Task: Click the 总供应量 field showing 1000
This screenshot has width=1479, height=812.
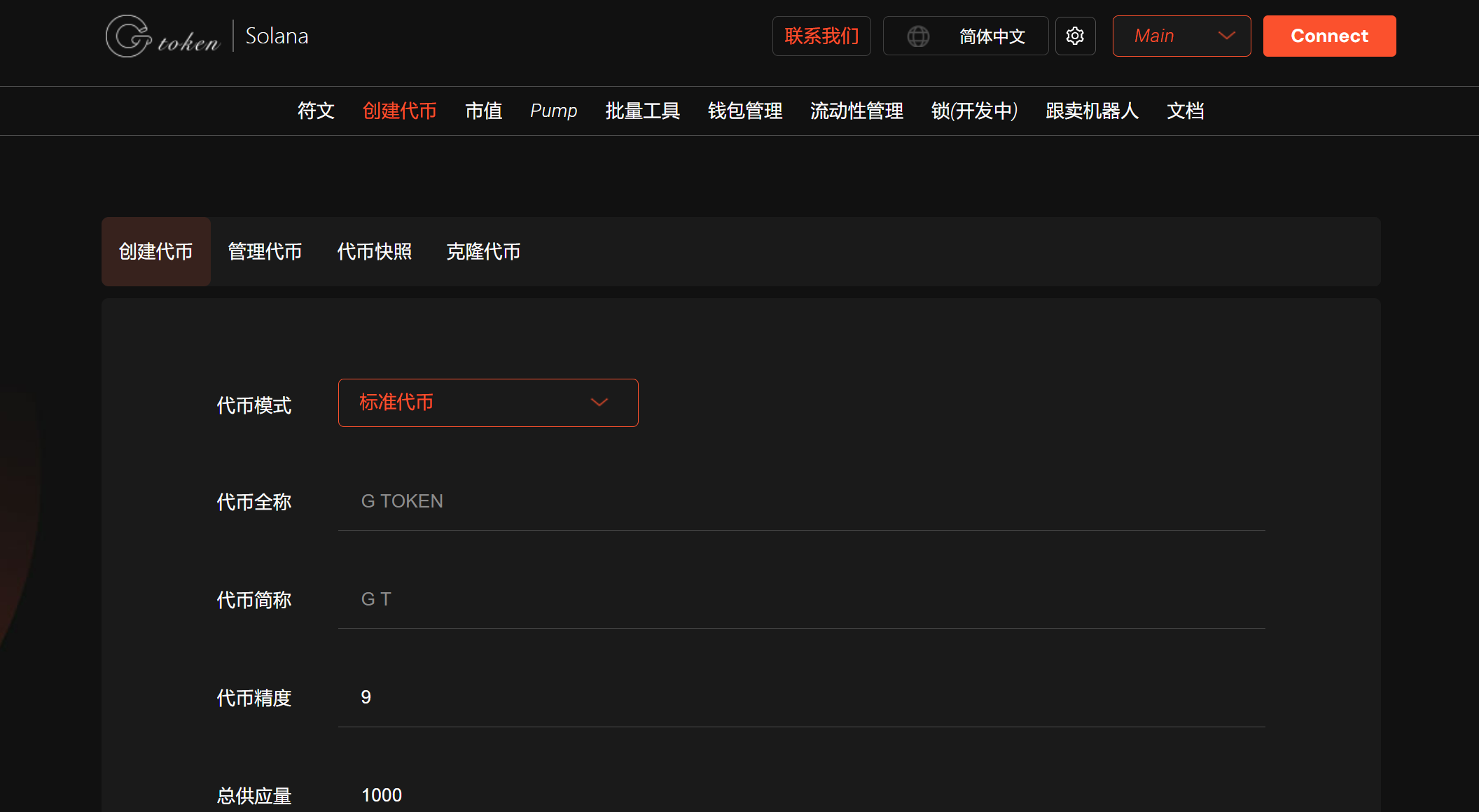Action: pos(801,795)
